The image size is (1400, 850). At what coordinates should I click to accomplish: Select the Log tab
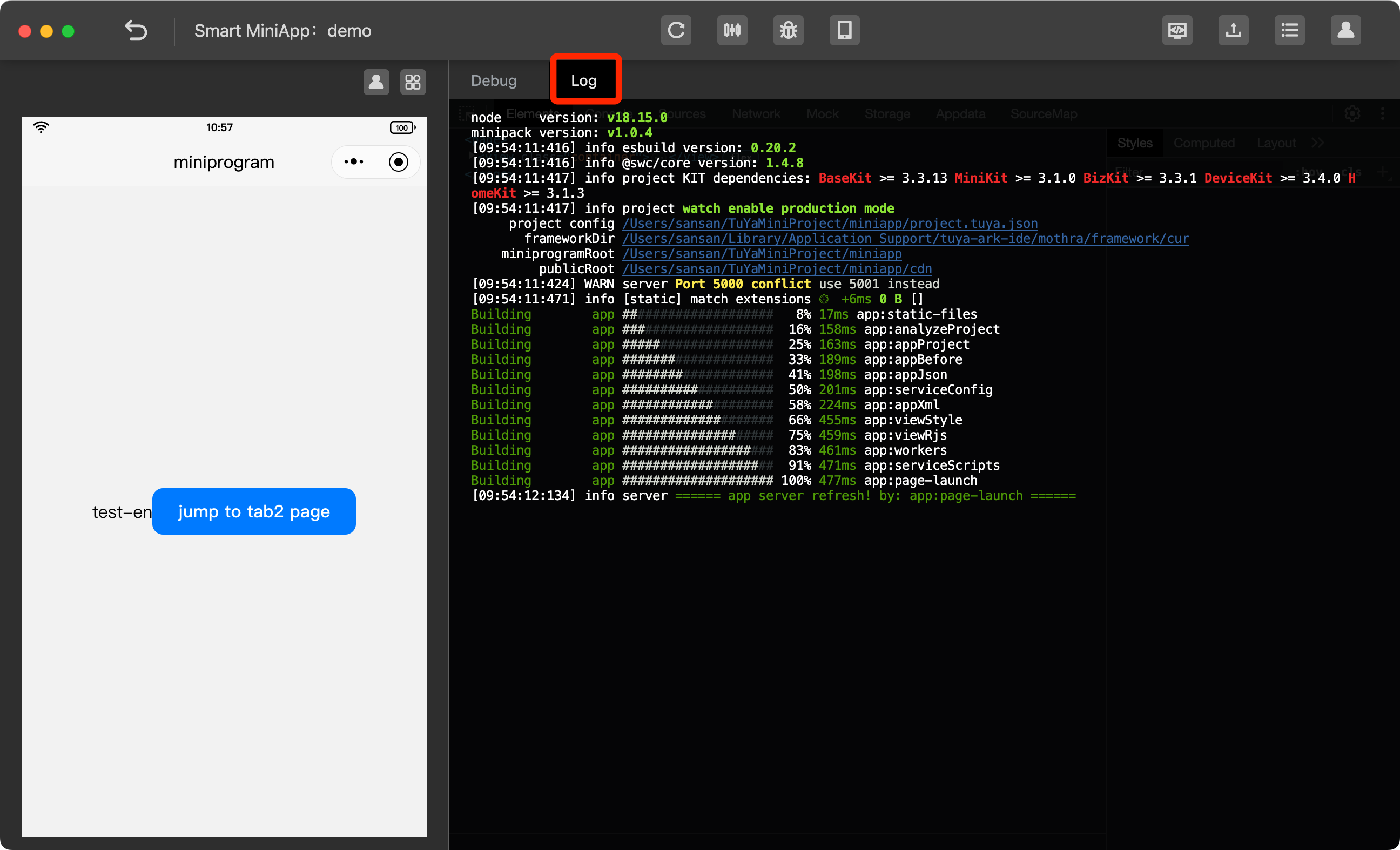pyautogui.click(x=583, y=80)
